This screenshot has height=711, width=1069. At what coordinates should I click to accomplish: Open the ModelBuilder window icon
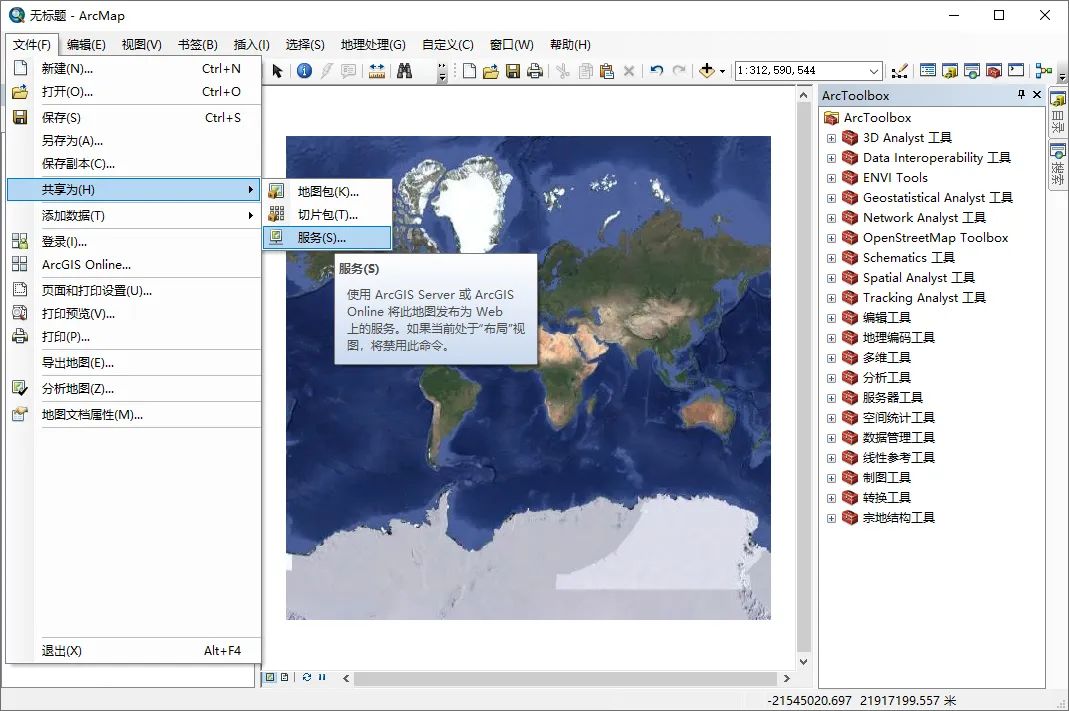pos(1043,70)
